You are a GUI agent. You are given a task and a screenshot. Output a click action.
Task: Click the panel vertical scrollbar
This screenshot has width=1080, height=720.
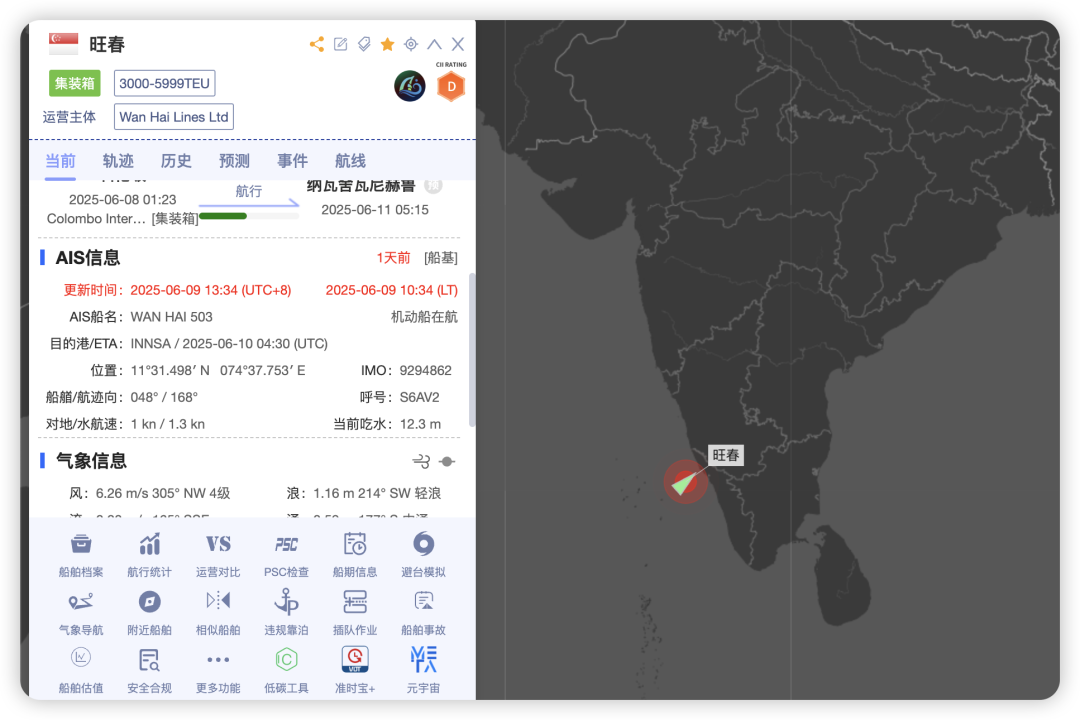point(472,350)
